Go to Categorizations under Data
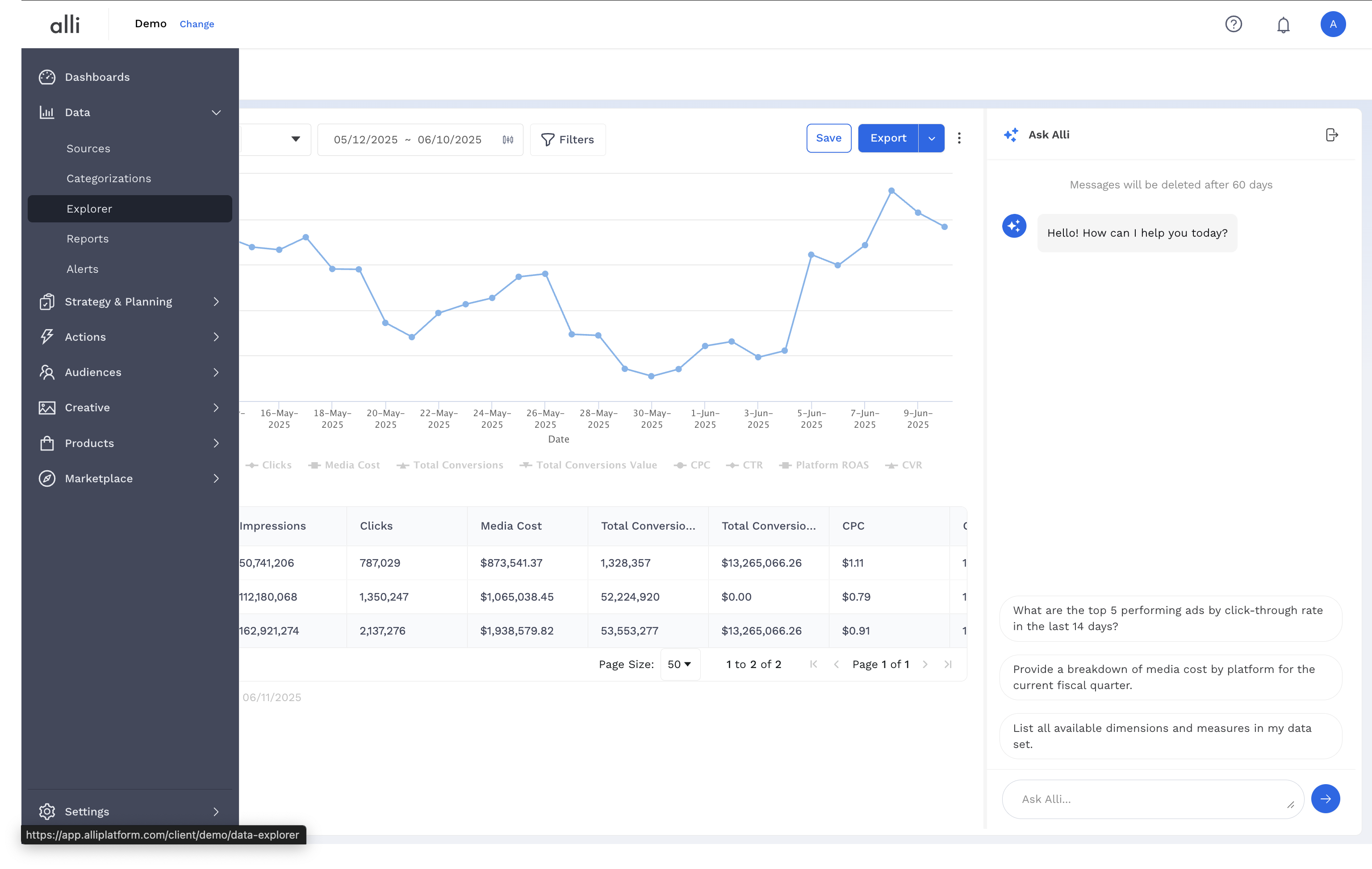The width and height of the screenshot is (1372, 869). [108, 178]
